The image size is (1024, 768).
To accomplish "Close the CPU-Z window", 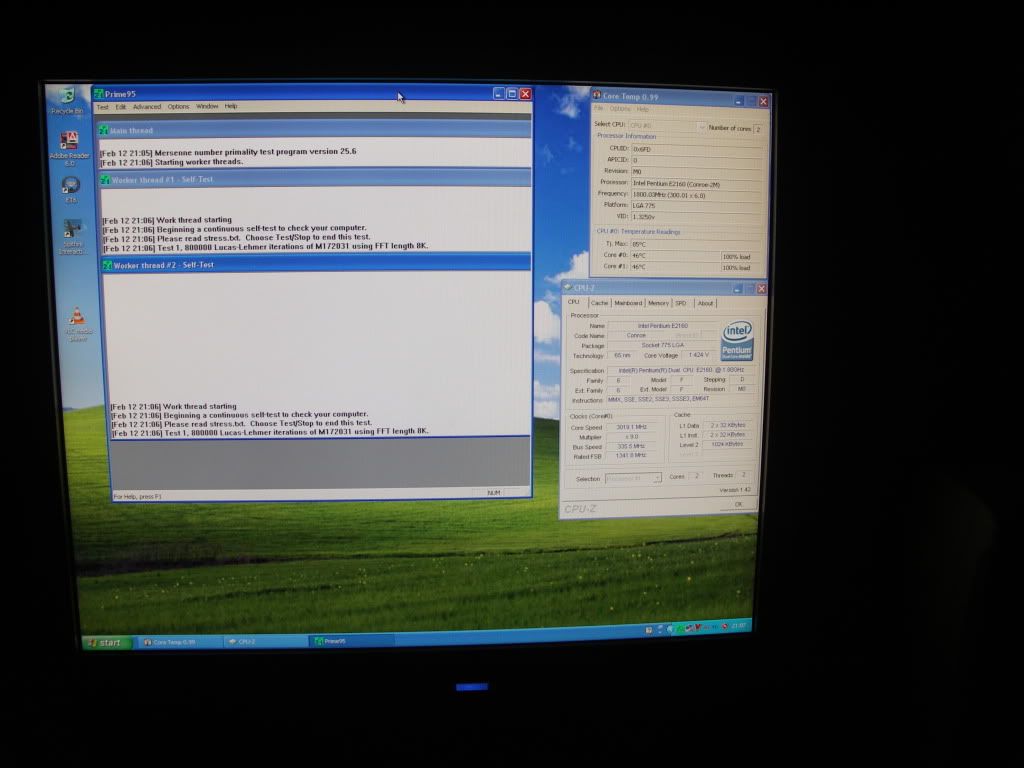I will [761, 289].
